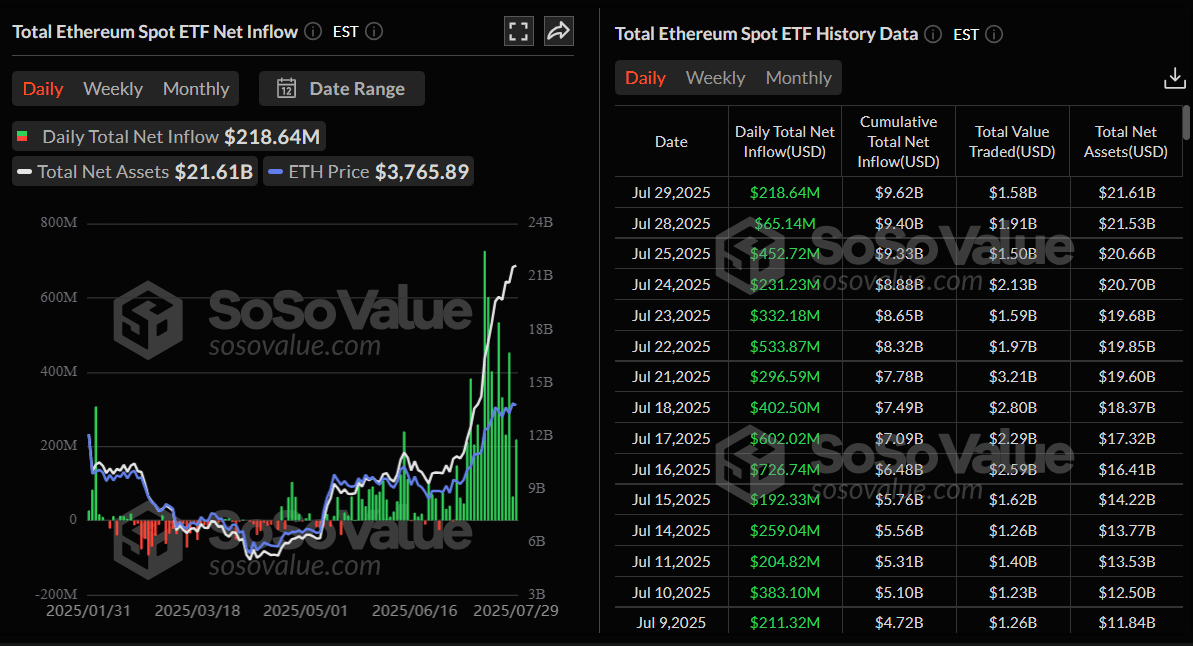Download the ETF history data

pyautogui.click(x=1174, y=77)
